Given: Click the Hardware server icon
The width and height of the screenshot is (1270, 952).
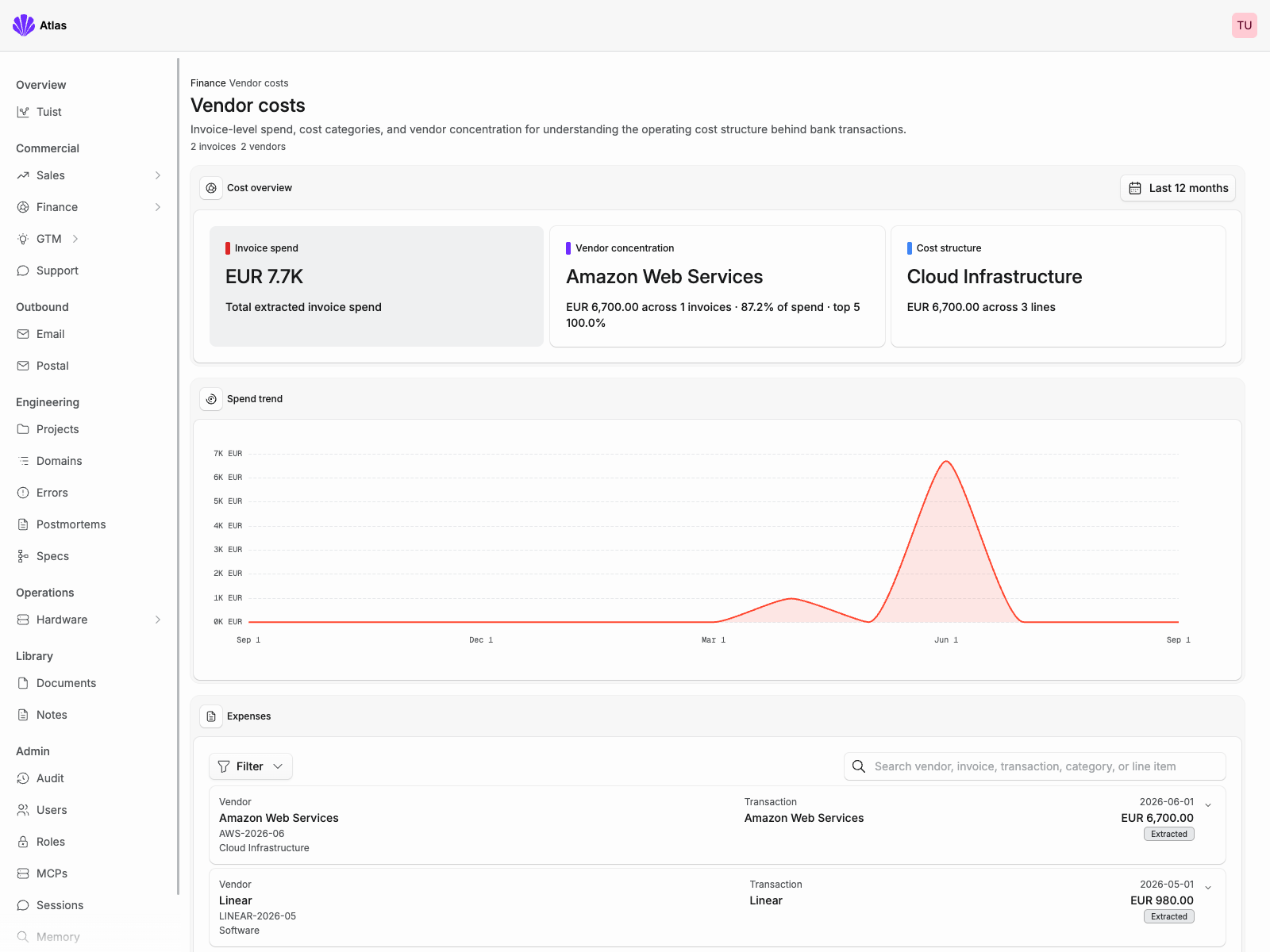Looking at the screenshot, I should (23, 620).
